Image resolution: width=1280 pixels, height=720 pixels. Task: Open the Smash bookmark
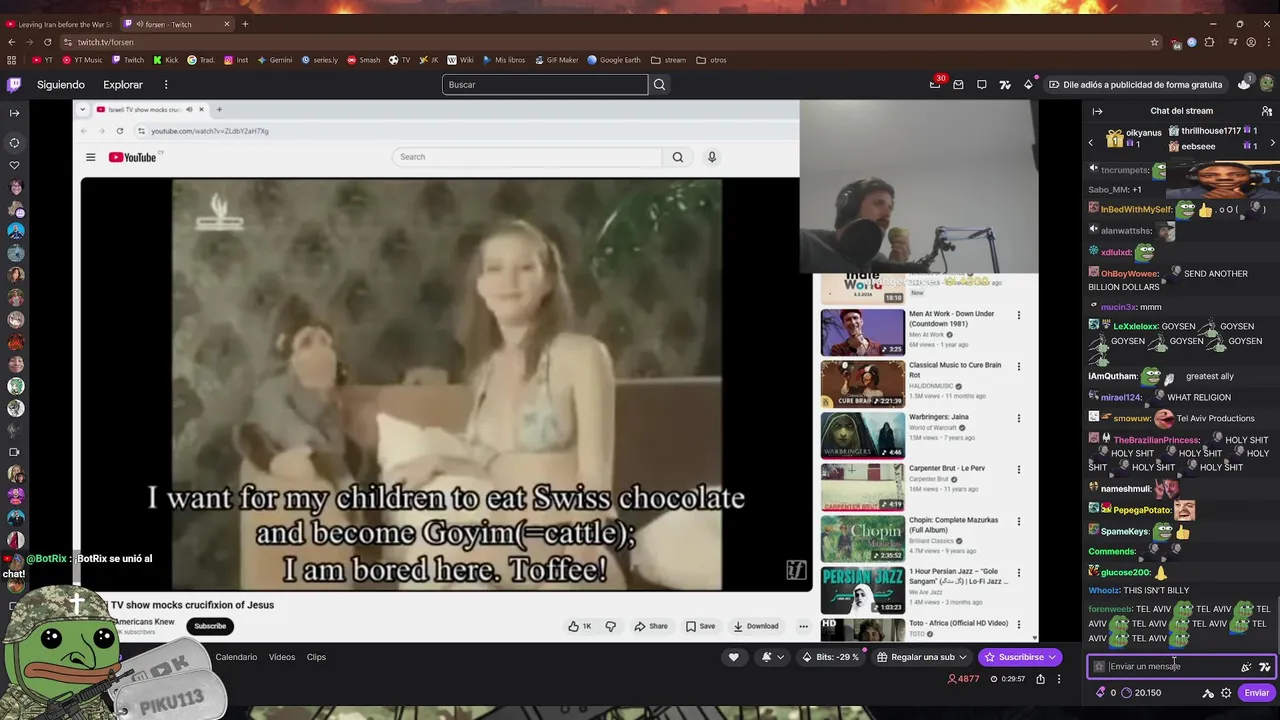click(x=364, y=60)
